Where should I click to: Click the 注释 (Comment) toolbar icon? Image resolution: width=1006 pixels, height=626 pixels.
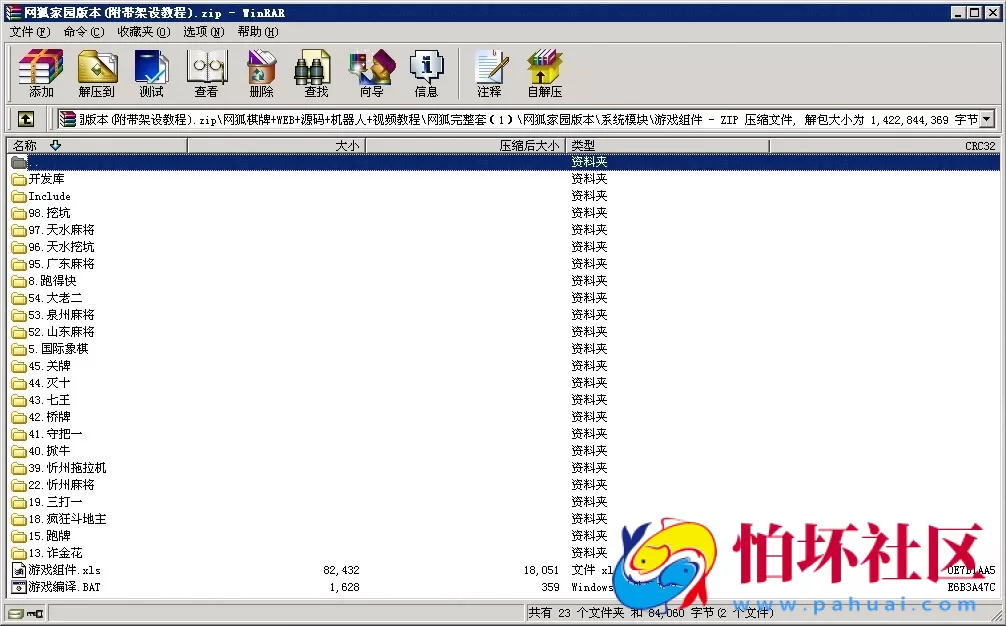(489, 72)
